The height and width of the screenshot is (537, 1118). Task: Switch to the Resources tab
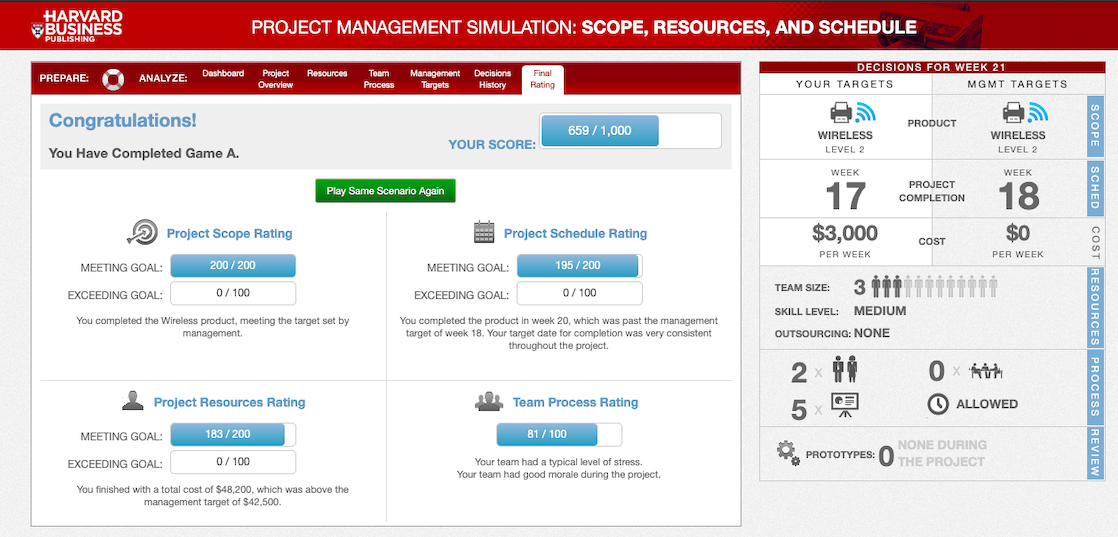click(327, 73)
